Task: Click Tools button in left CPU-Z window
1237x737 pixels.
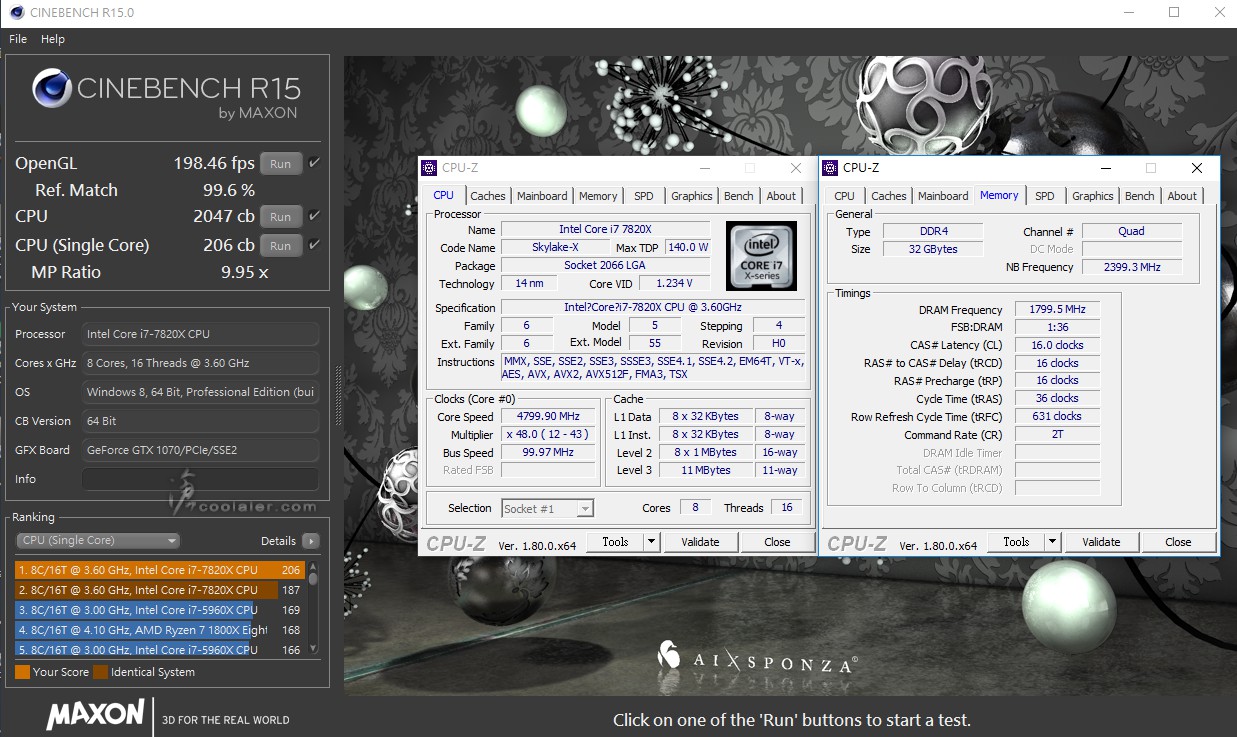Action: point(615,542)
